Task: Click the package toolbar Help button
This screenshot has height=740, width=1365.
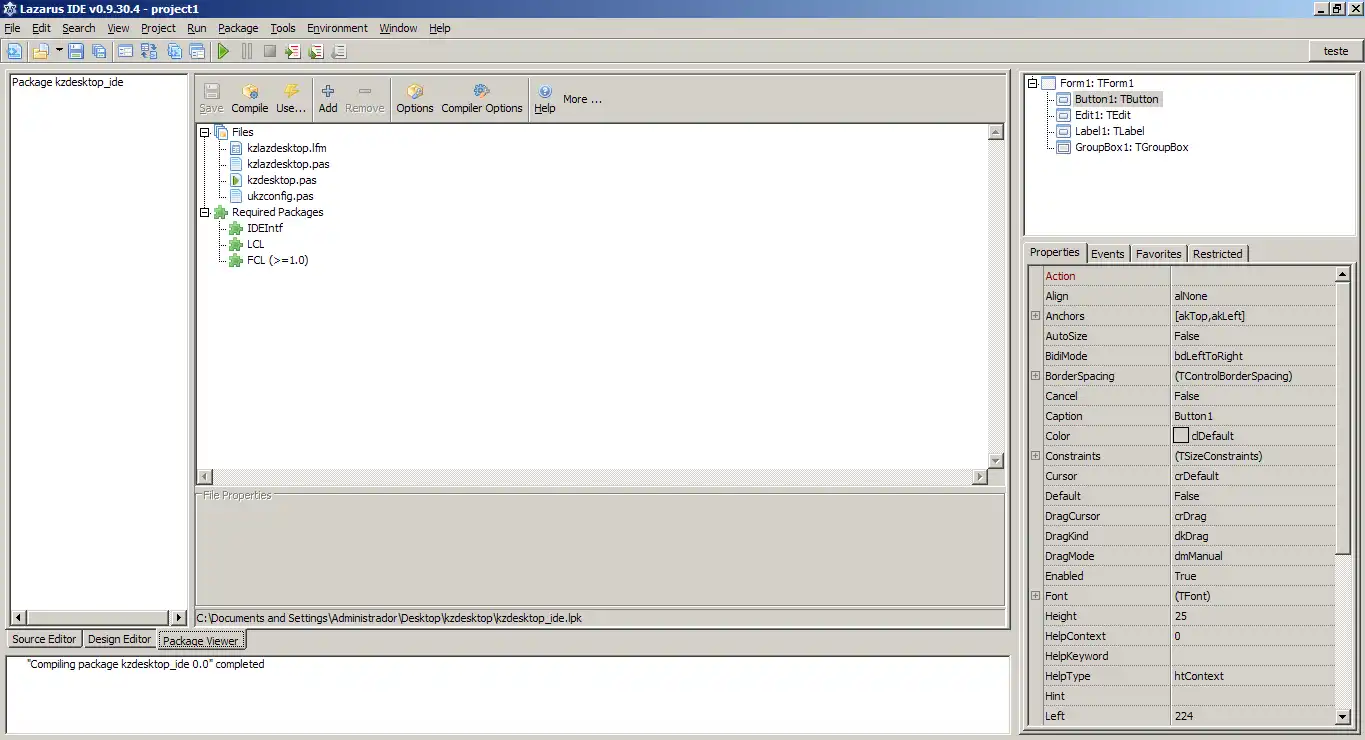Action: (545, 98)
